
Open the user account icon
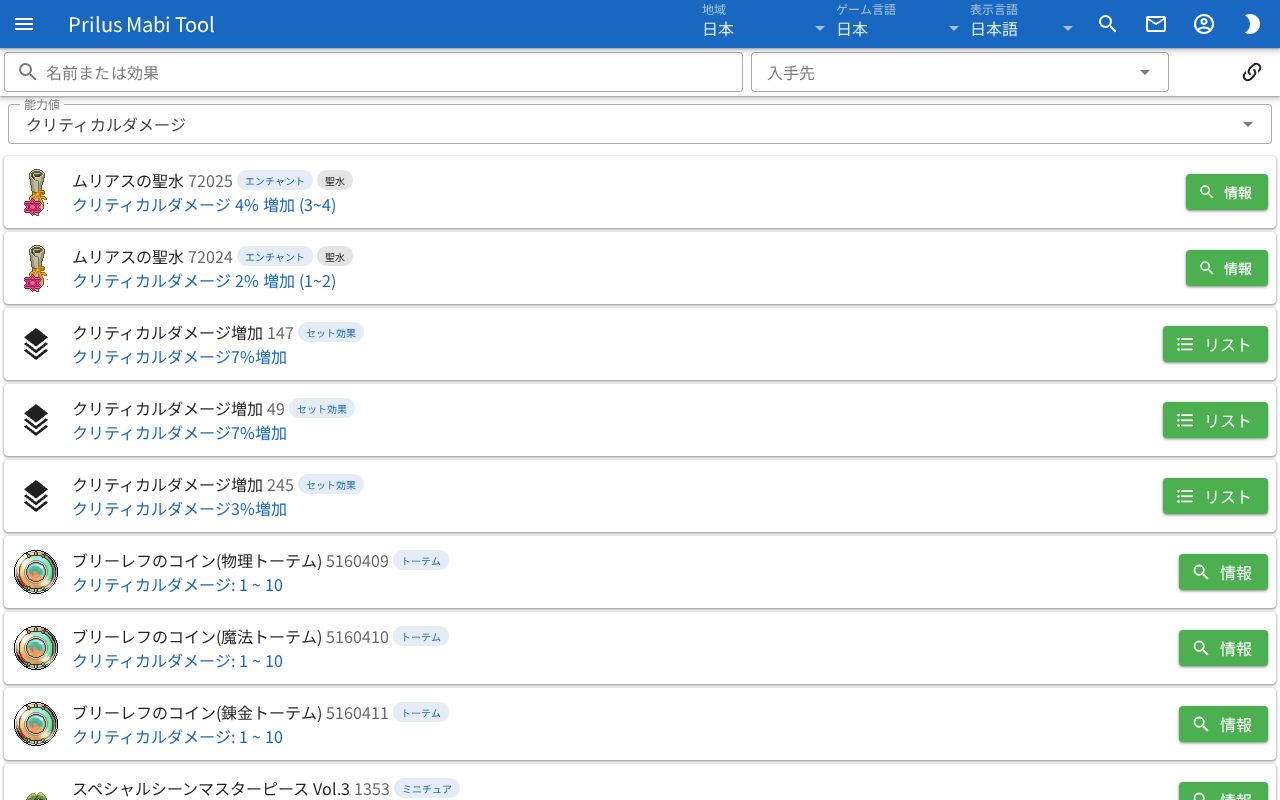pyautogui.click(x=1204, y=24)
